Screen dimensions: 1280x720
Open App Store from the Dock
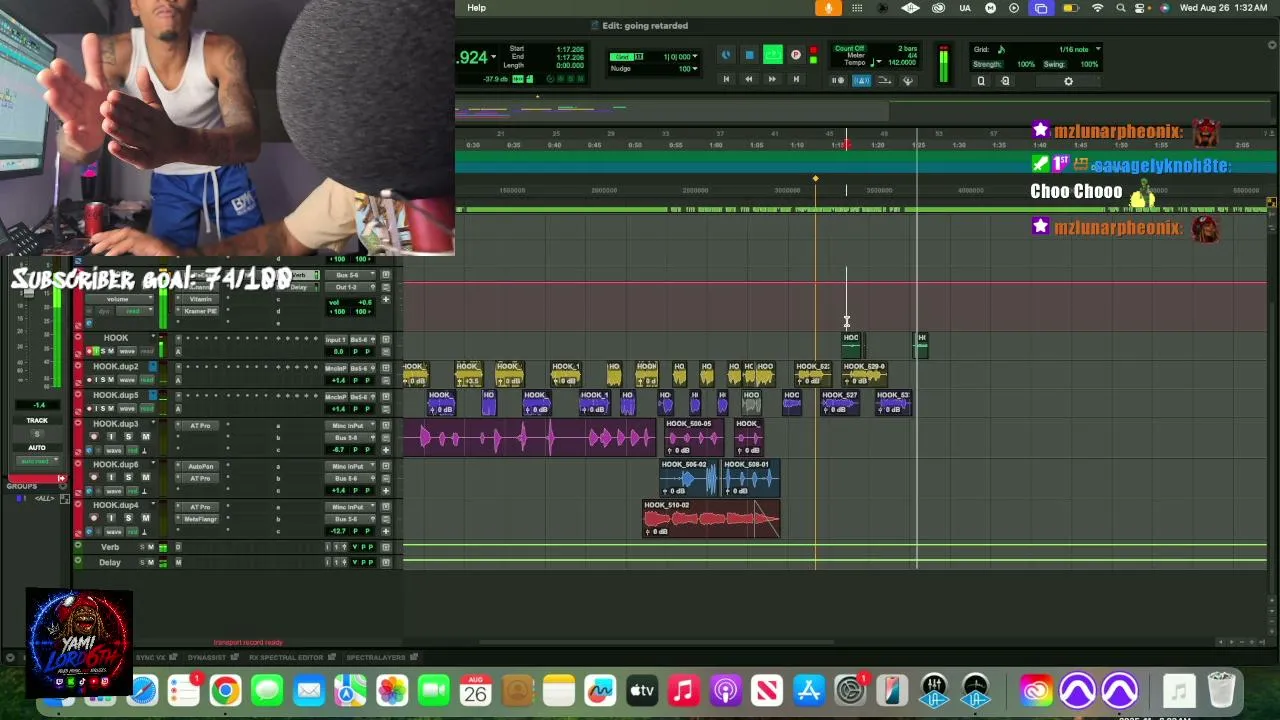coord(808,690)
